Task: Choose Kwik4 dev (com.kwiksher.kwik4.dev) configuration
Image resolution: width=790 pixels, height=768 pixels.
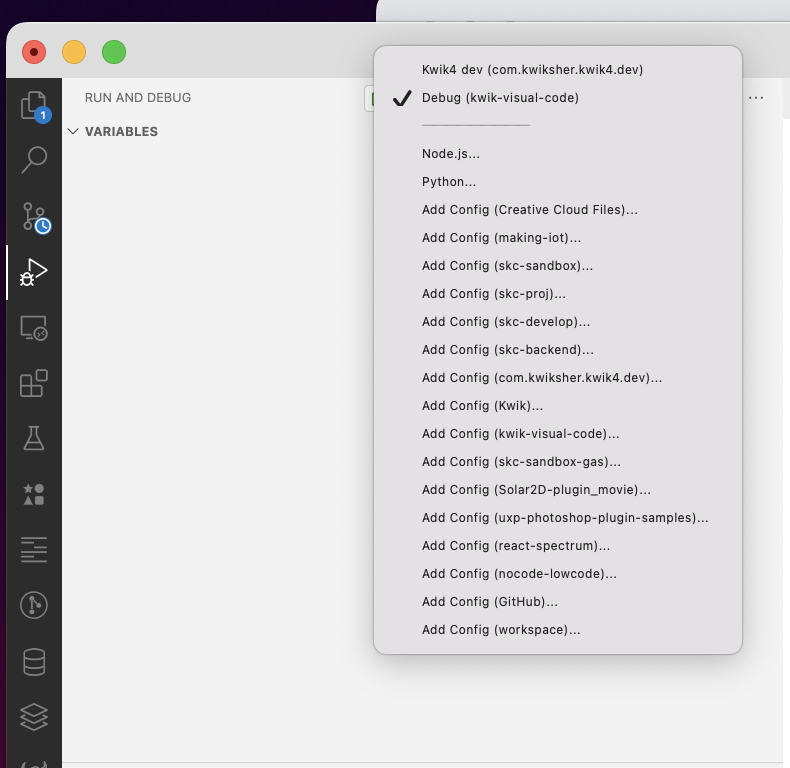Action: click(x=558, y=70)
